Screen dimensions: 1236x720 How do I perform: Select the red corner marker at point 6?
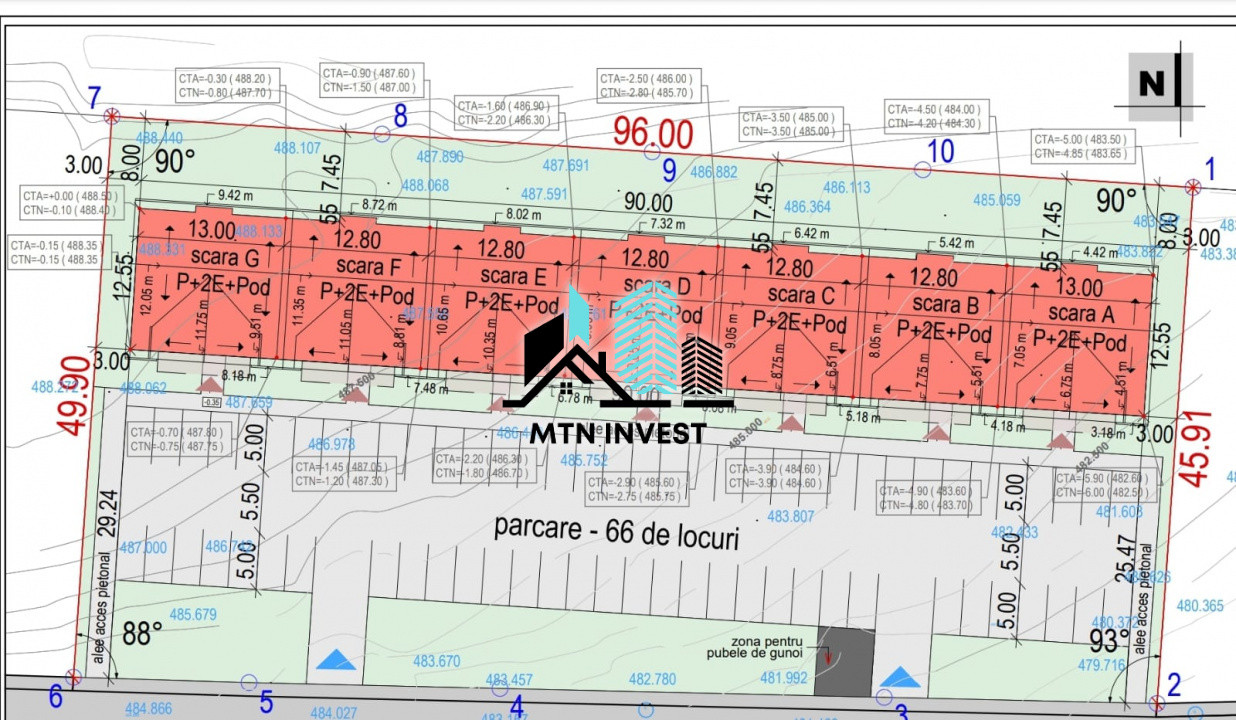point(71,677)
